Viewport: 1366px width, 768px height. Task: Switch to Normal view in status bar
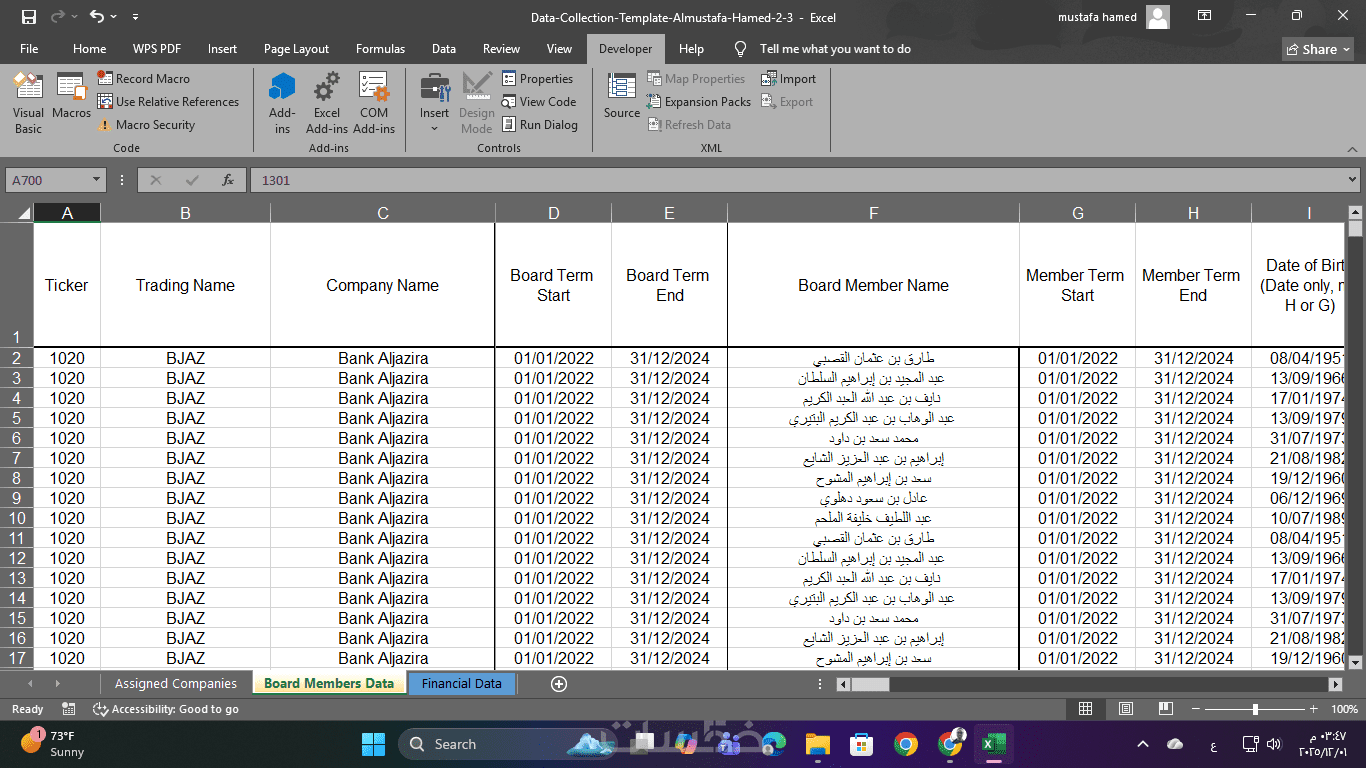(x=1086, y=709)
